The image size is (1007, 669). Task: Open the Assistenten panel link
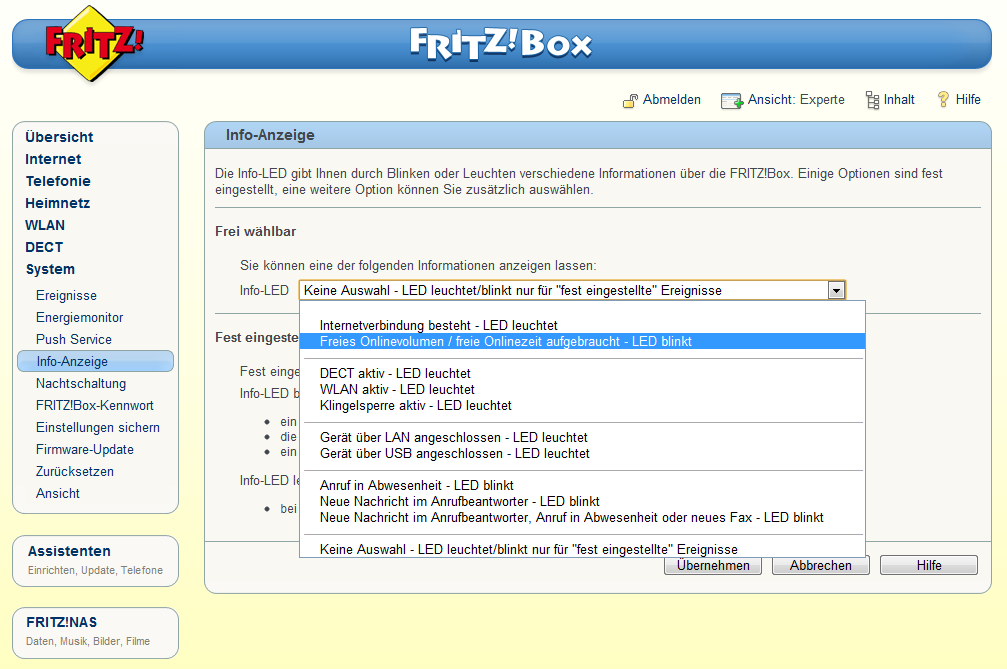click(69, 551)
